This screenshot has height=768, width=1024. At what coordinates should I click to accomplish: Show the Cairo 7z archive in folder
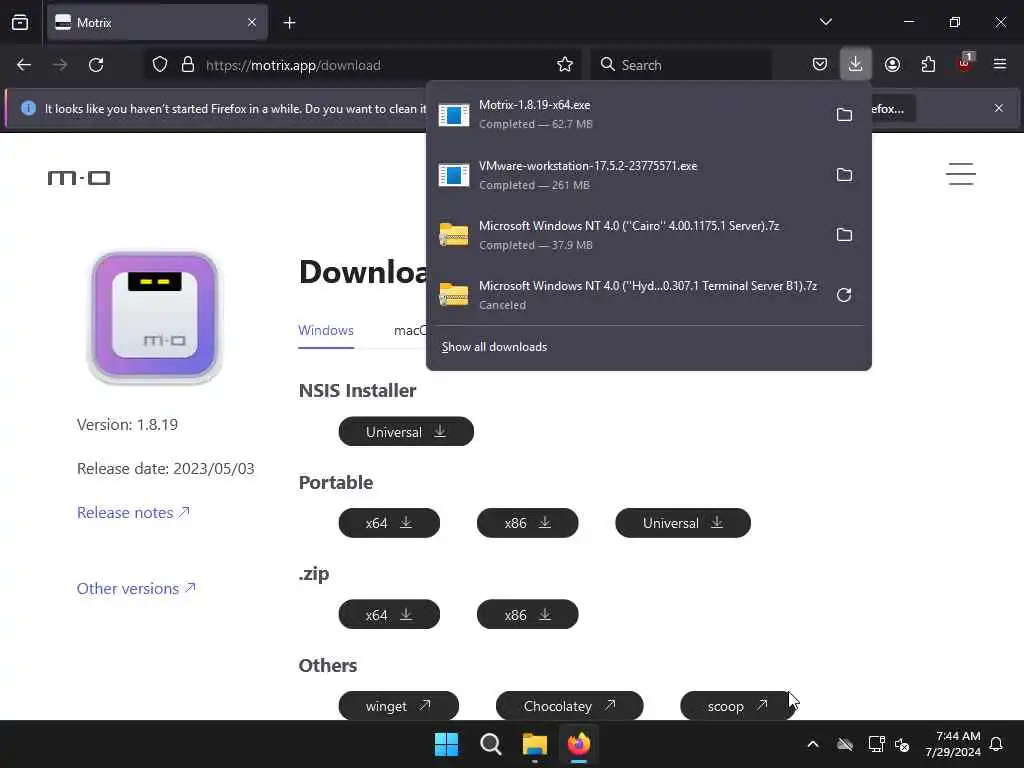(x=844, y=235)
